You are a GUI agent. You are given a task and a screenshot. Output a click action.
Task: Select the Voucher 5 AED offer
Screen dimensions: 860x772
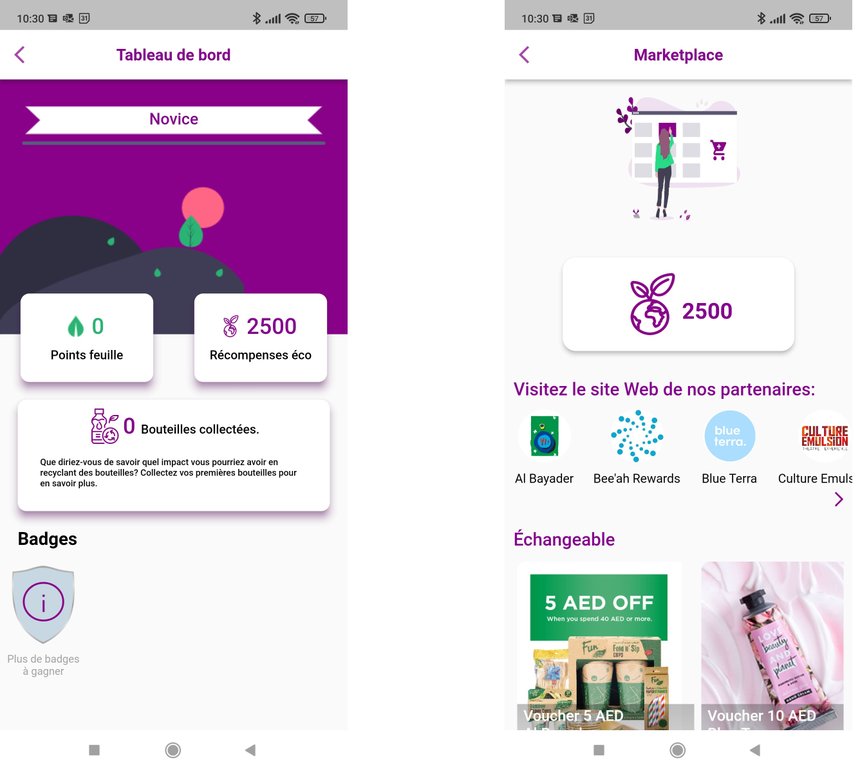[x=600, y=646]
